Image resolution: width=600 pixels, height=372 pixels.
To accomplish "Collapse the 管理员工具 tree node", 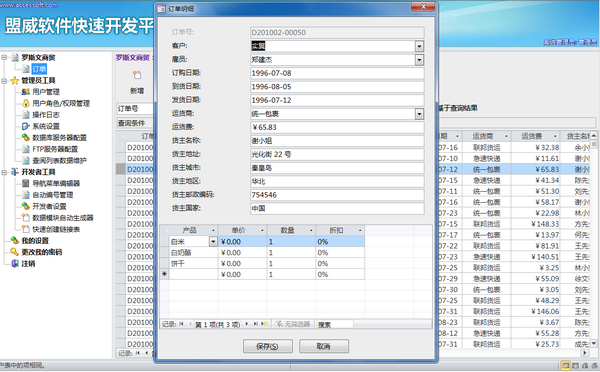I will pos(4,81).
